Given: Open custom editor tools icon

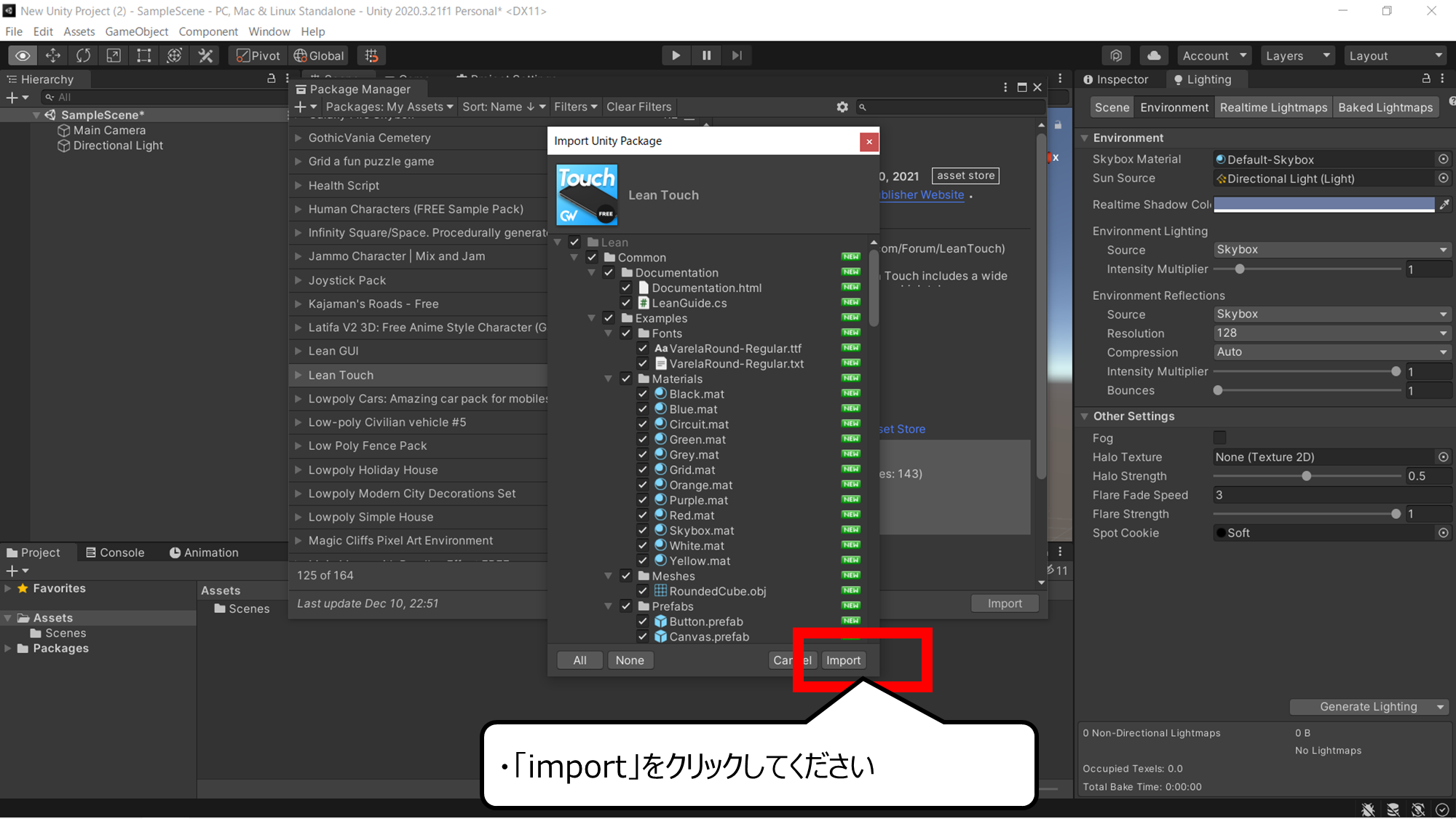Looking at the screenshot, I should pos(205,55).
